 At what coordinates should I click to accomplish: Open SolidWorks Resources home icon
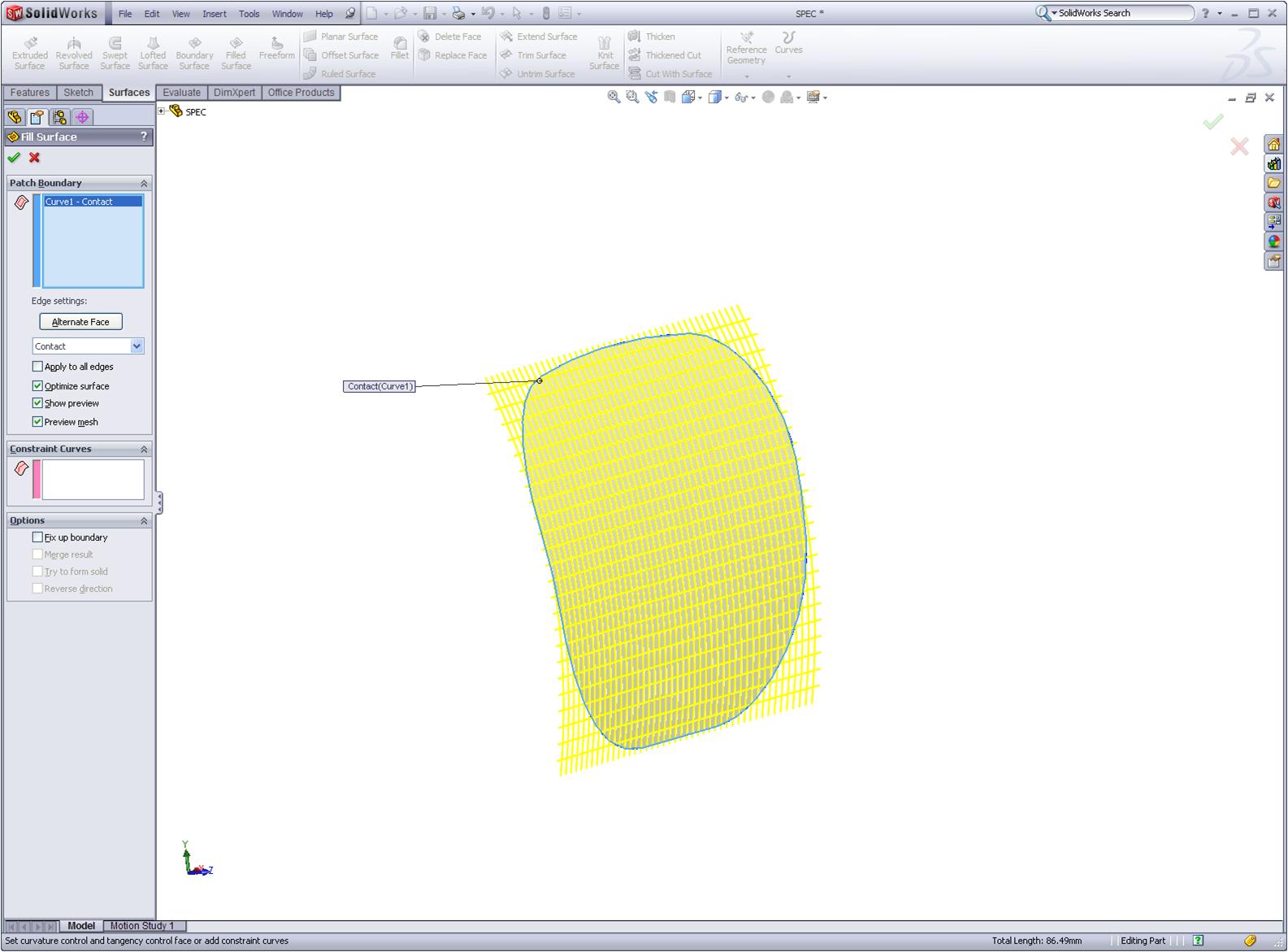(1273, 145)
